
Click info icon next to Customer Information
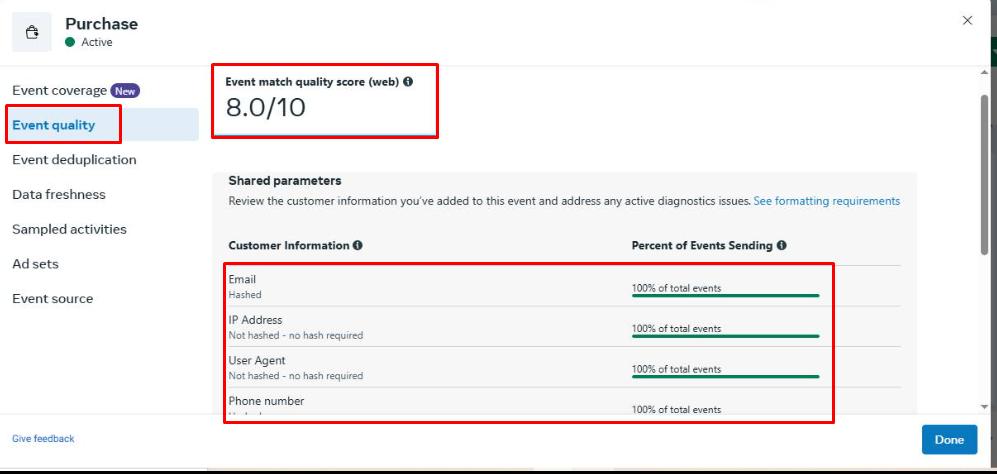point(358,245)
